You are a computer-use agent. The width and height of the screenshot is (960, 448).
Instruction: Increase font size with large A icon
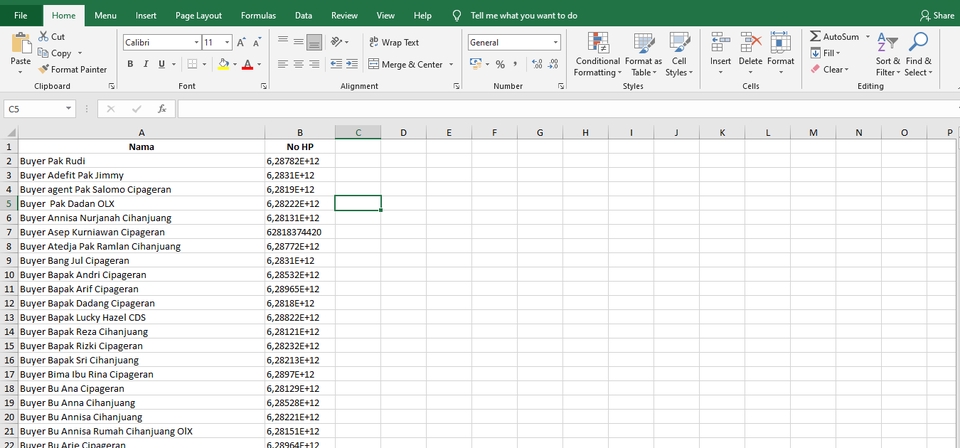[x=241, y=42]
